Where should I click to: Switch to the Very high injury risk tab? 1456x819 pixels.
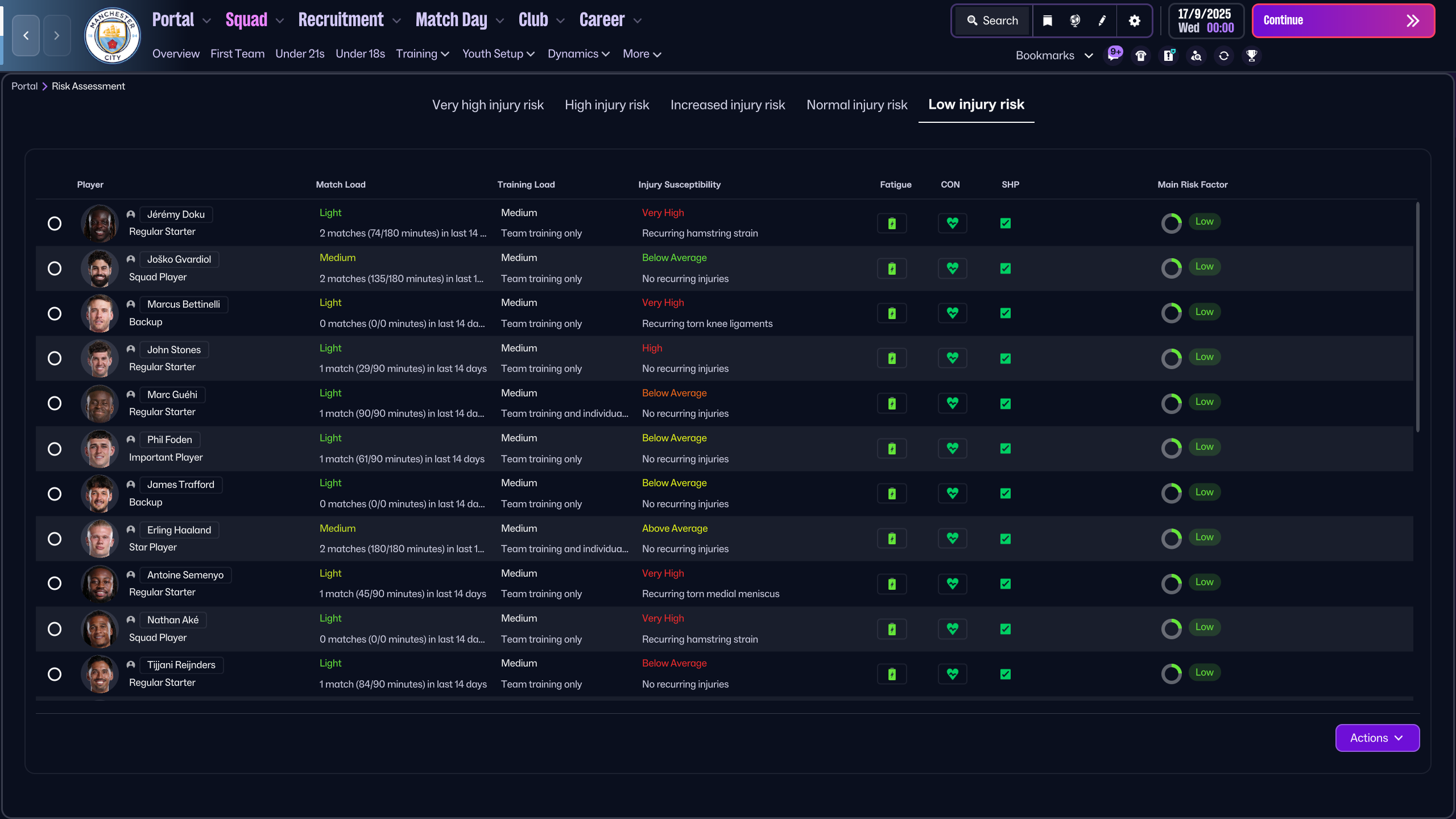point(487,105)
